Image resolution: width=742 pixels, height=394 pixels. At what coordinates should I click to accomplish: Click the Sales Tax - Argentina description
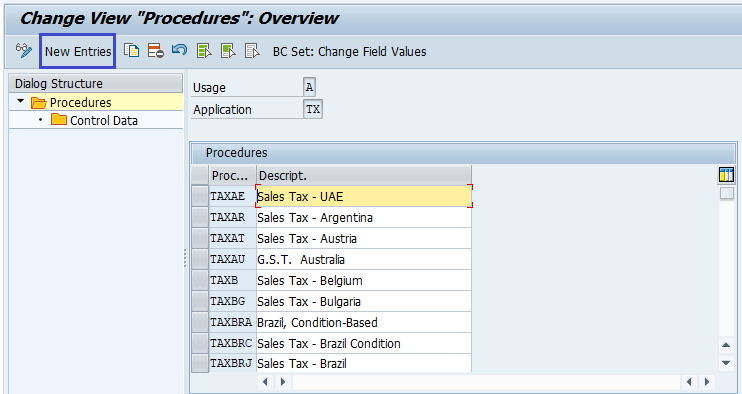tap(364, 217)
